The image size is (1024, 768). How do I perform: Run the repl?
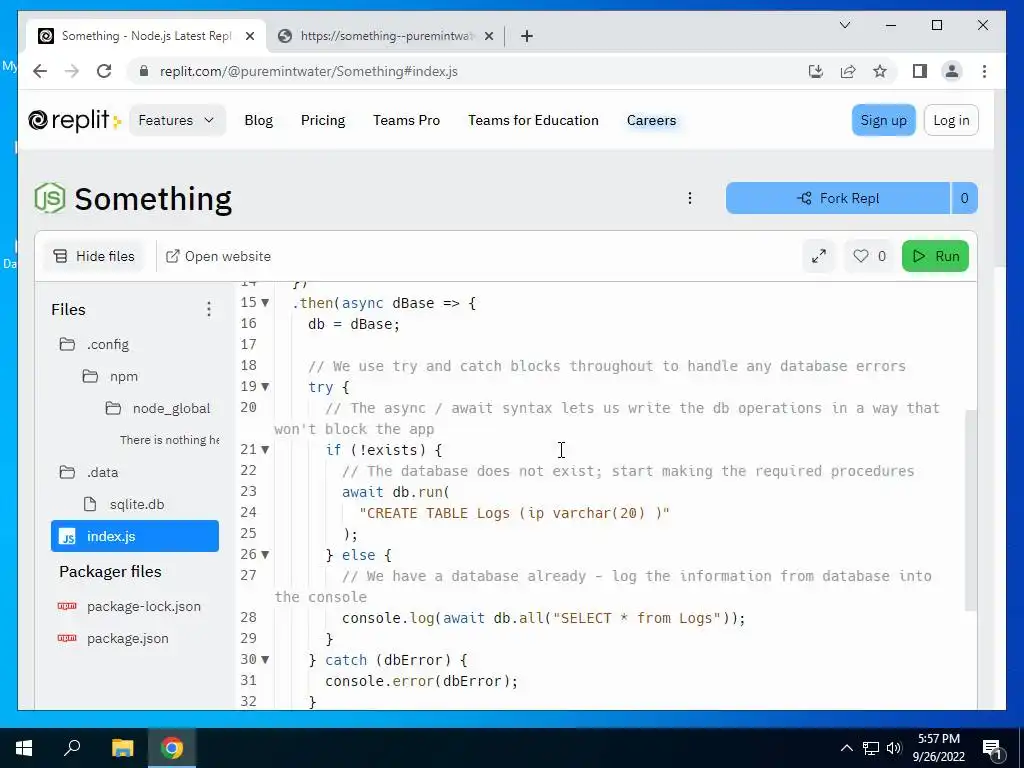[x=935, y=256]
